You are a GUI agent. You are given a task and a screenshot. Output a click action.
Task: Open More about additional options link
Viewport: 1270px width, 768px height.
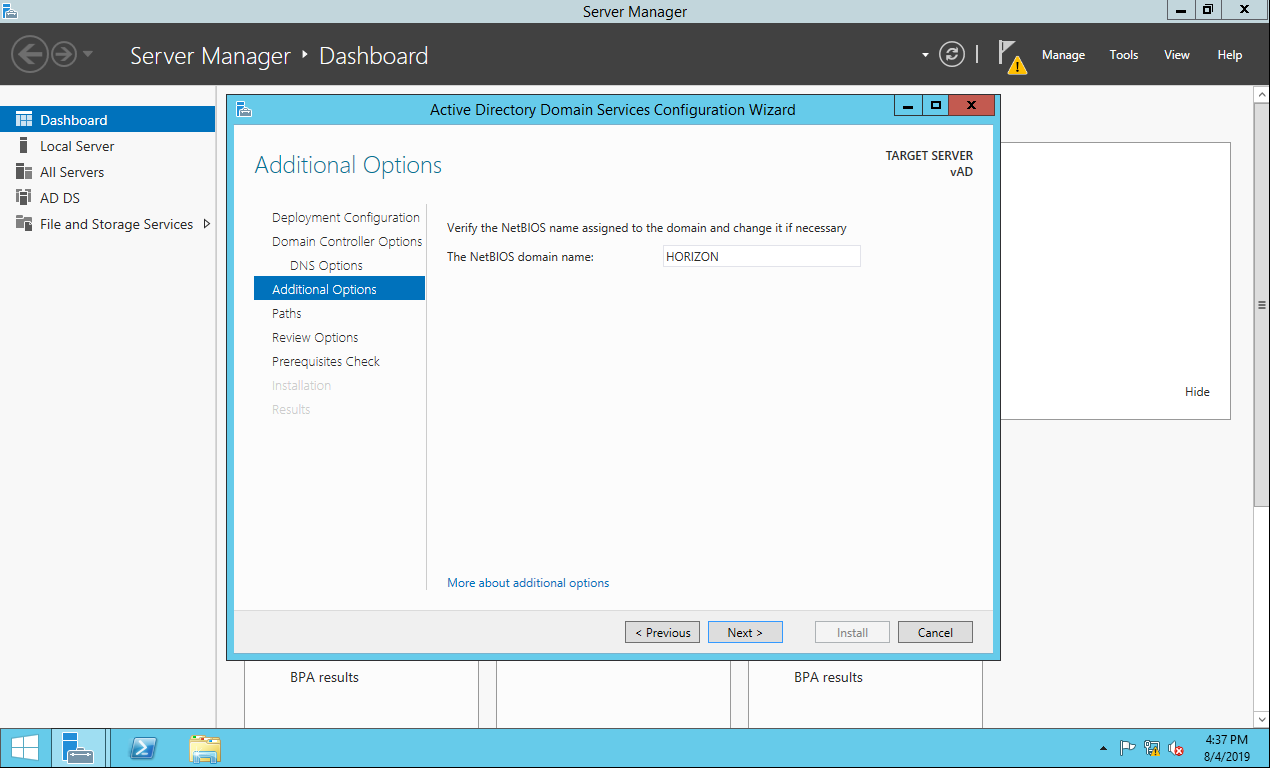point(528,583)
